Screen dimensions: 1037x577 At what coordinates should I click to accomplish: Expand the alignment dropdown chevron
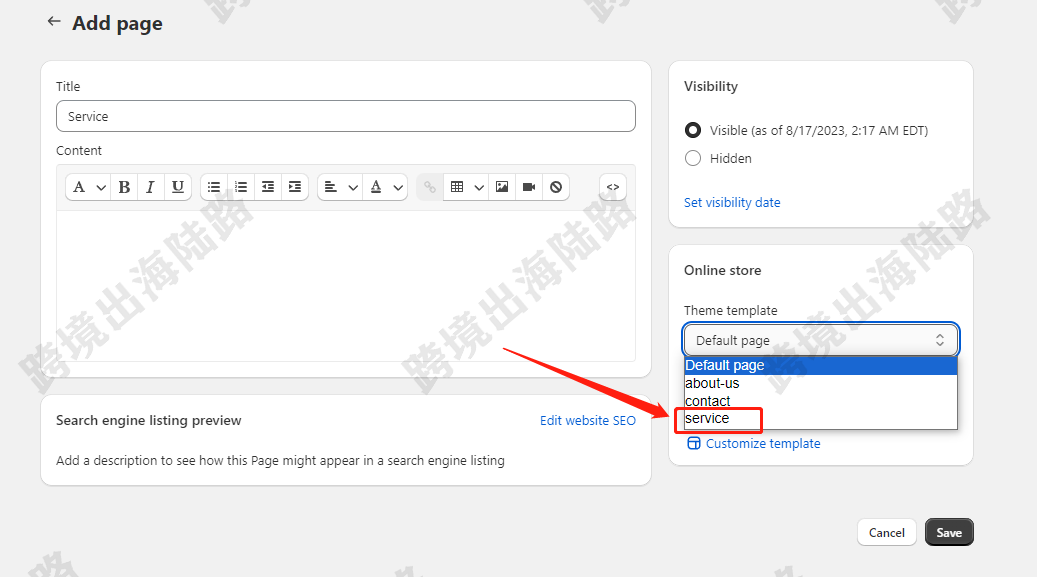[353, 187]
